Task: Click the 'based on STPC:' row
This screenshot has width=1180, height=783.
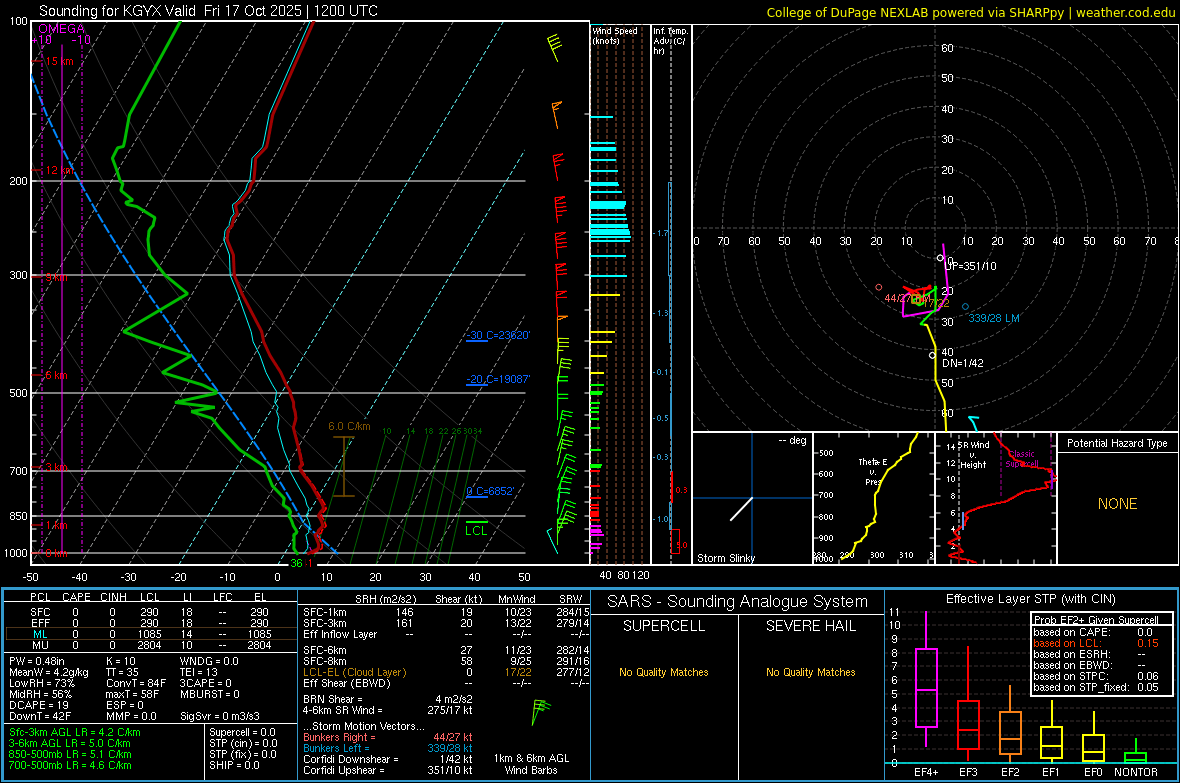Action: tap(1096, 676)
